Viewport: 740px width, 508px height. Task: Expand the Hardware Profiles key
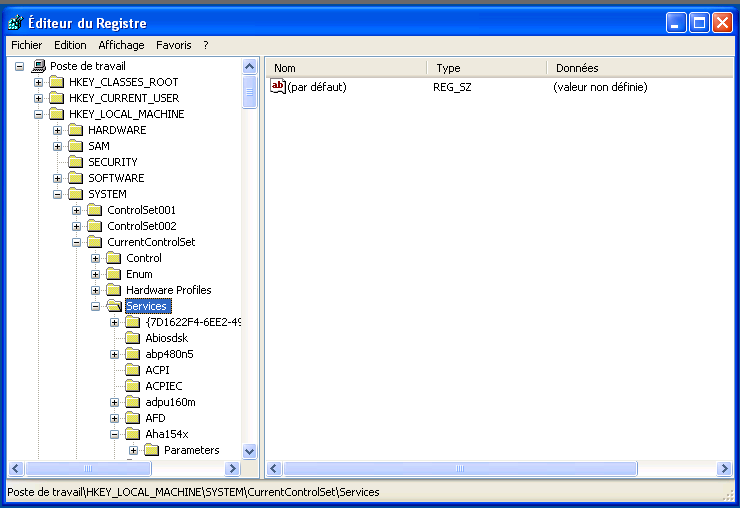(96, 290)
